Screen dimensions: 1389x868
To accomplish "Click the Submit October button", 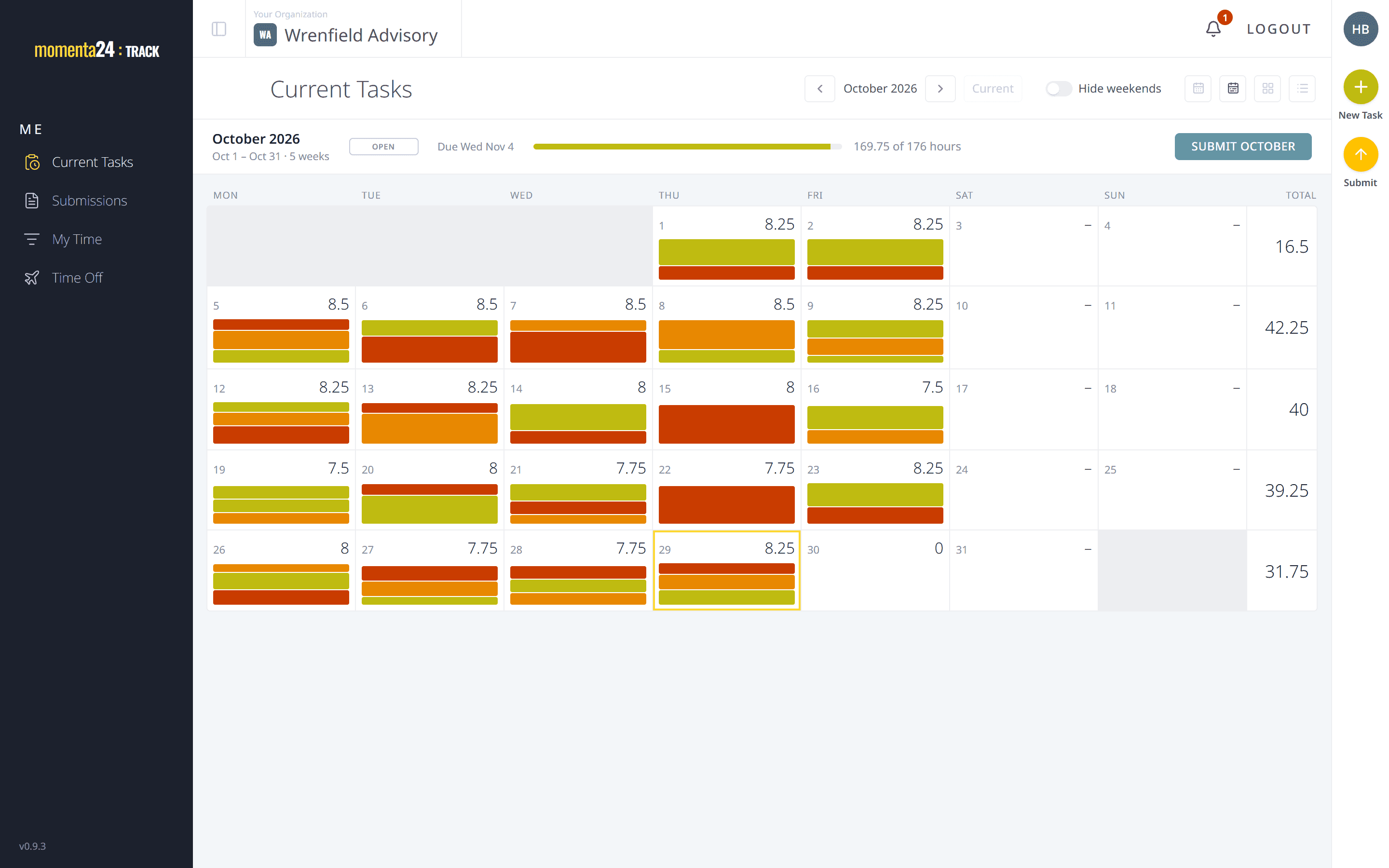I will [x=1243, y=147].
